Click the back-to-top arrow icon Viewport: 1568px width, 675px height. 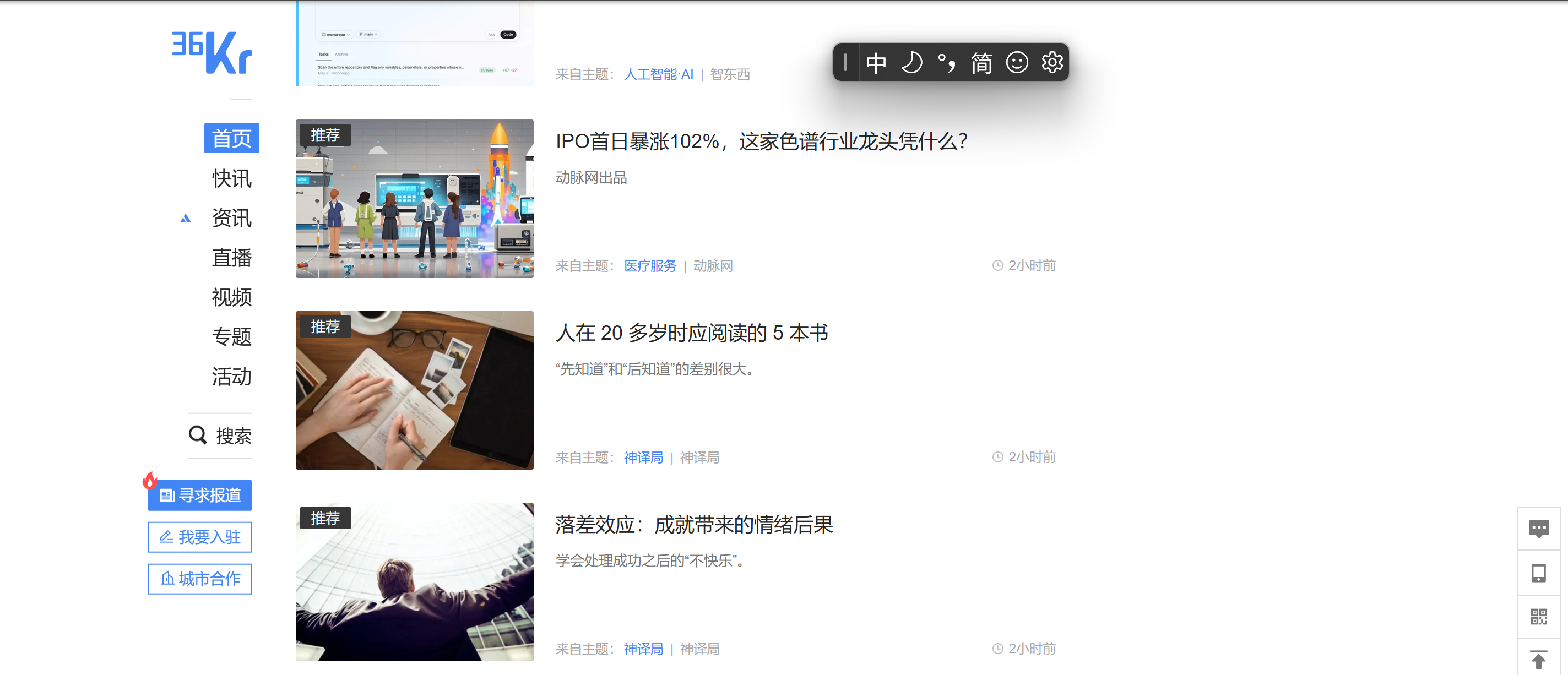pos(1538,659)
